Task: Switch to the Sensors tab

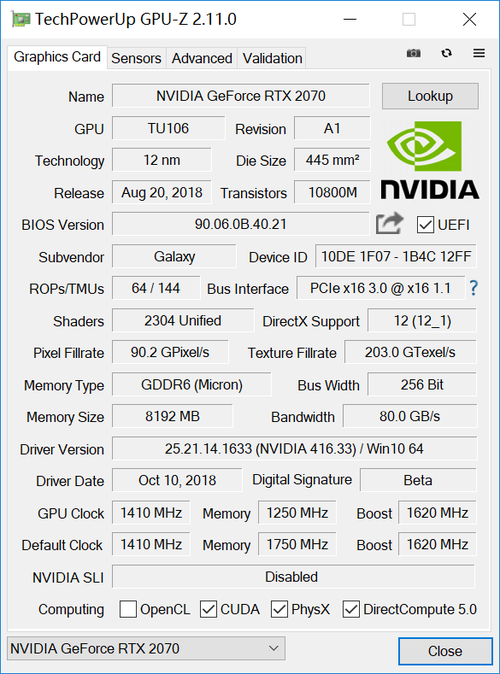Action: [136, 58]
